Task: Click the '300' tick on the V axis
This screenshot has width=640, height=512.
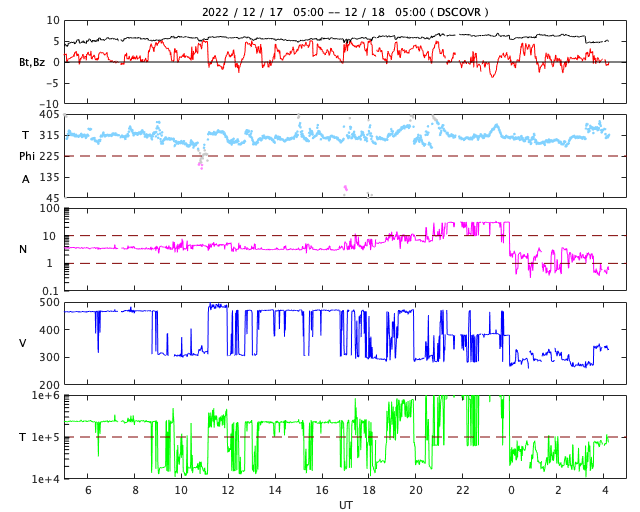Action: (x=49, y=357)
